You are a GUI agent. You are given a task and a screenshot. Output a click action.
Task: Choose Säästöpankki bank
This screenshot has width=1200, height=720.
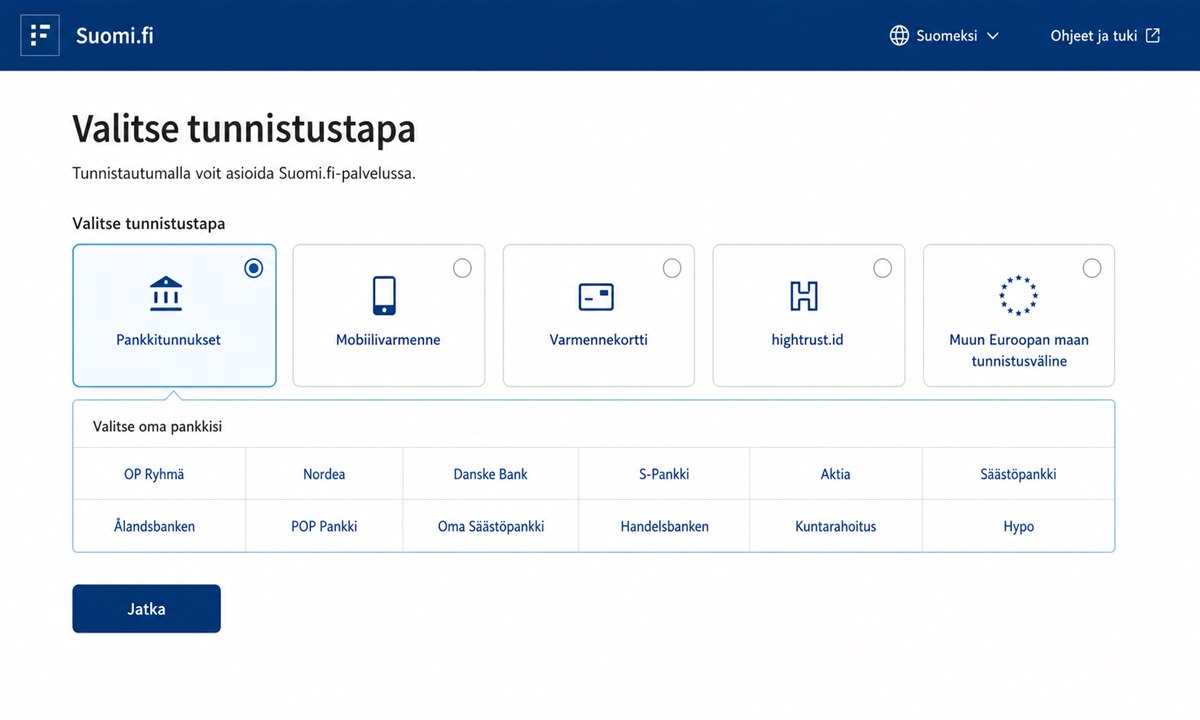click(x=1018, y=474)
